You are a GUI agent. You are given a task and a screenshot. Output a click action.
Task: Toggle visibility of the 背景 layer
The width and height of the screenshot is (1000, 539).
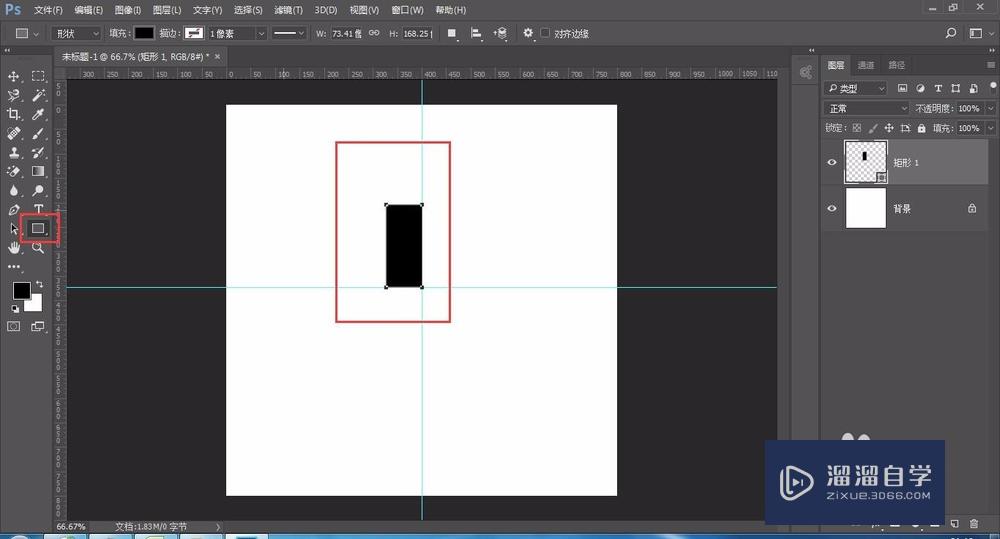point(832,208)
